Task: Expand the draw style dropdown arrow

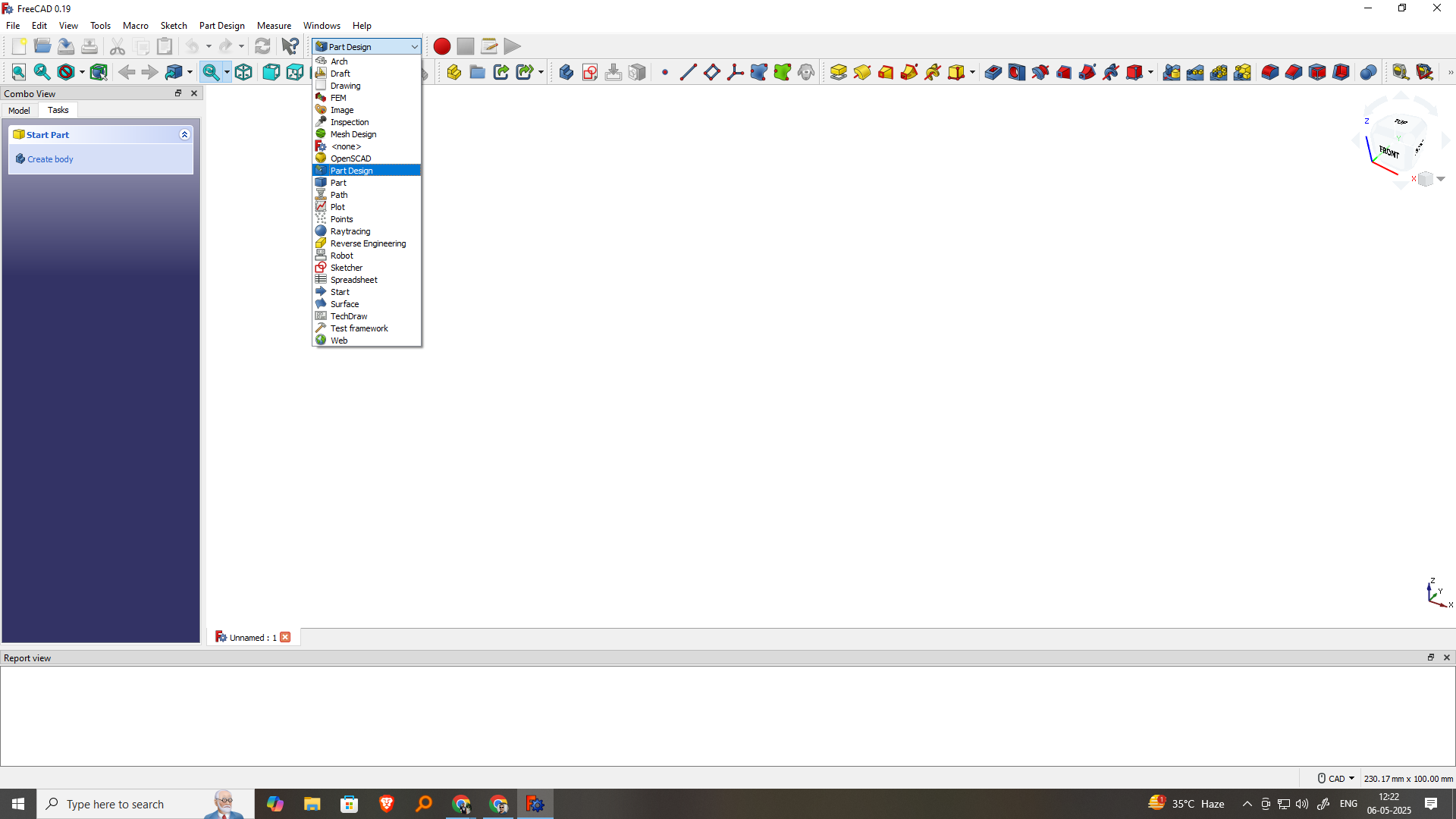Action: [82, 72]
